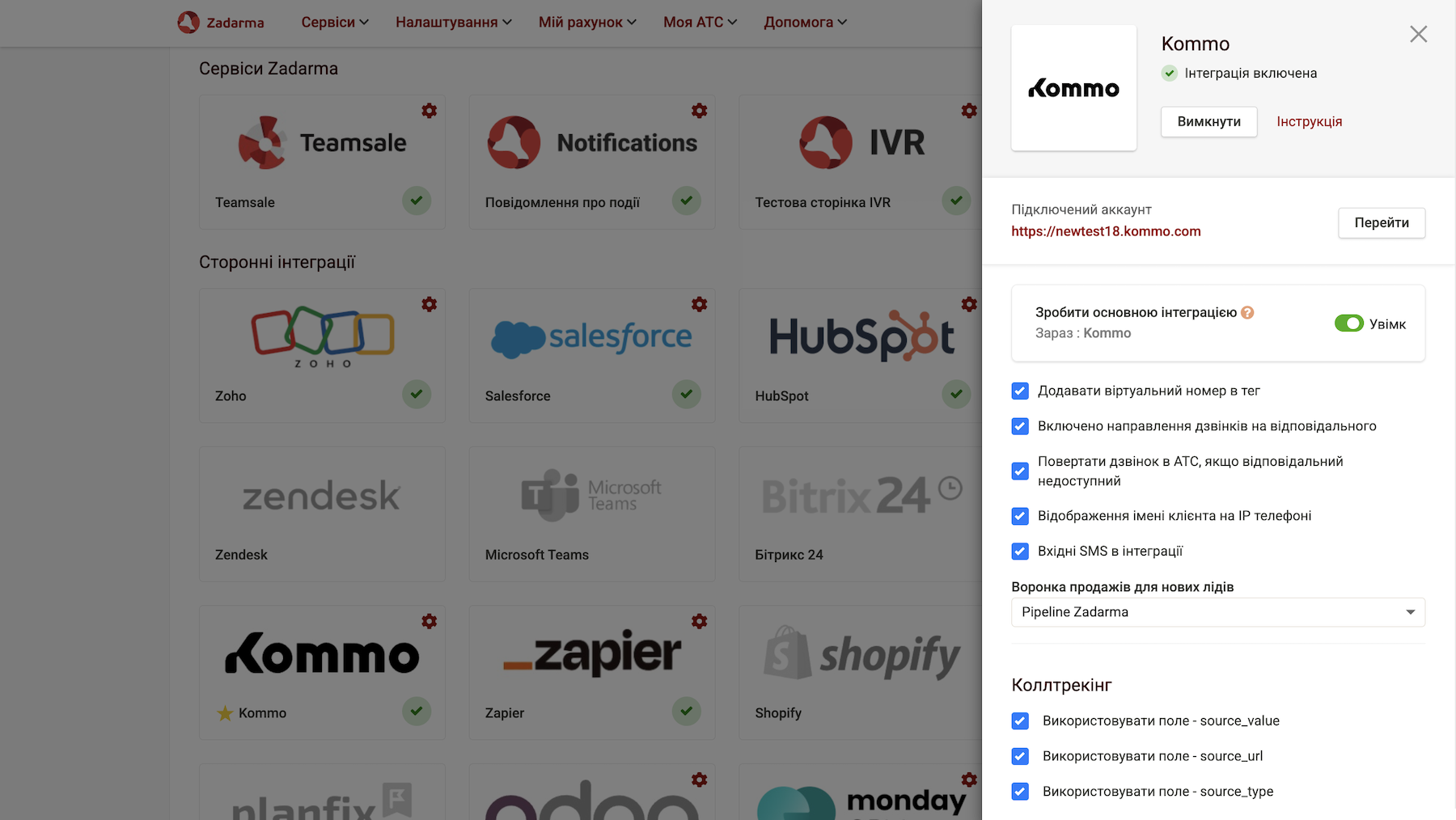Click the 'Сторонні інтеграції' heading
Screen dimensions: 1456x820
coord(277,262)
